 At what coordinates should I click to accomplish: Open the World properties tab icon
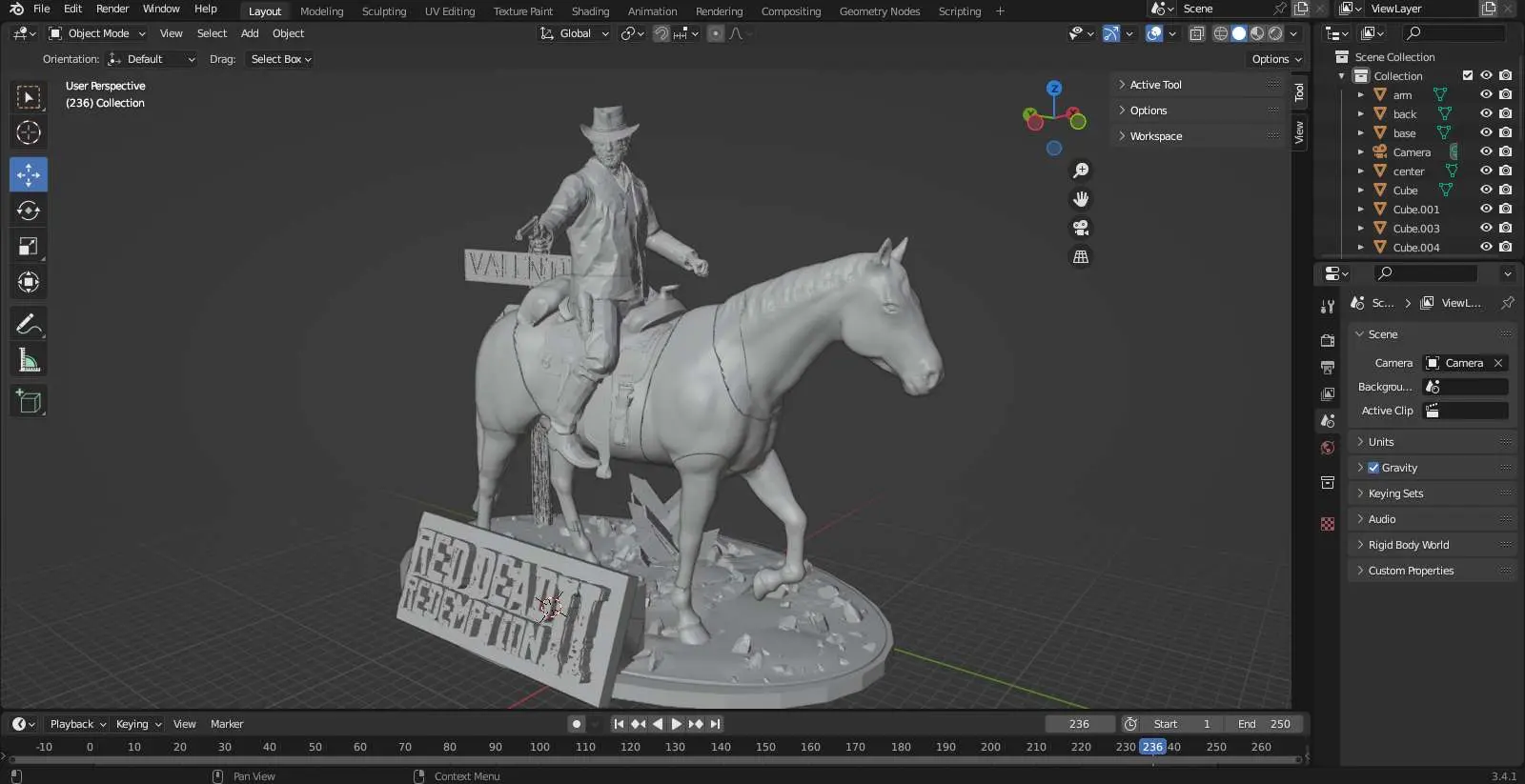click(1328, 448)
